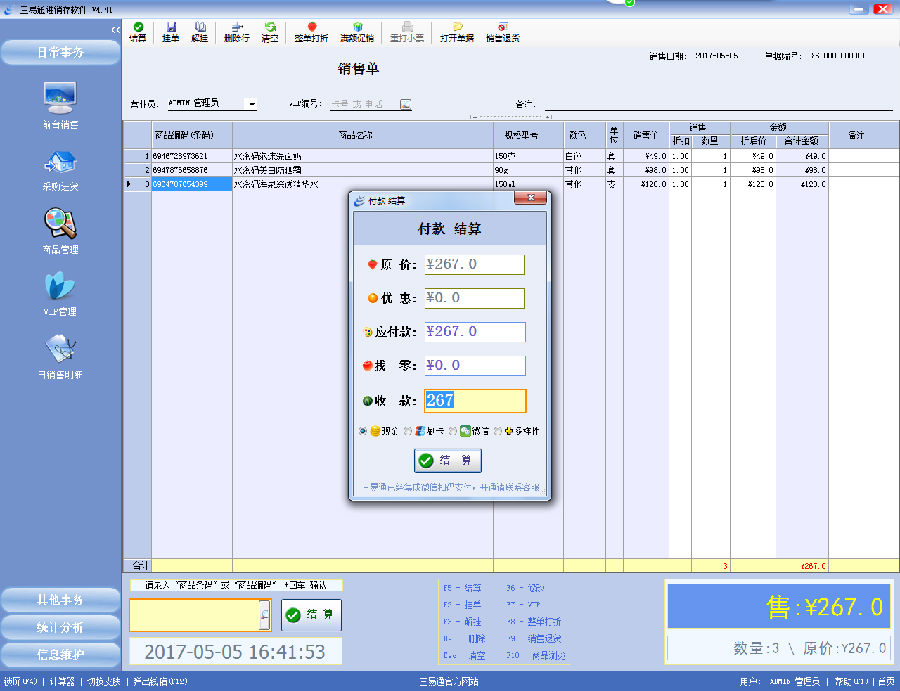
Task: Open the VIP管理 icon in sidebar
Action: click(60, 286)
